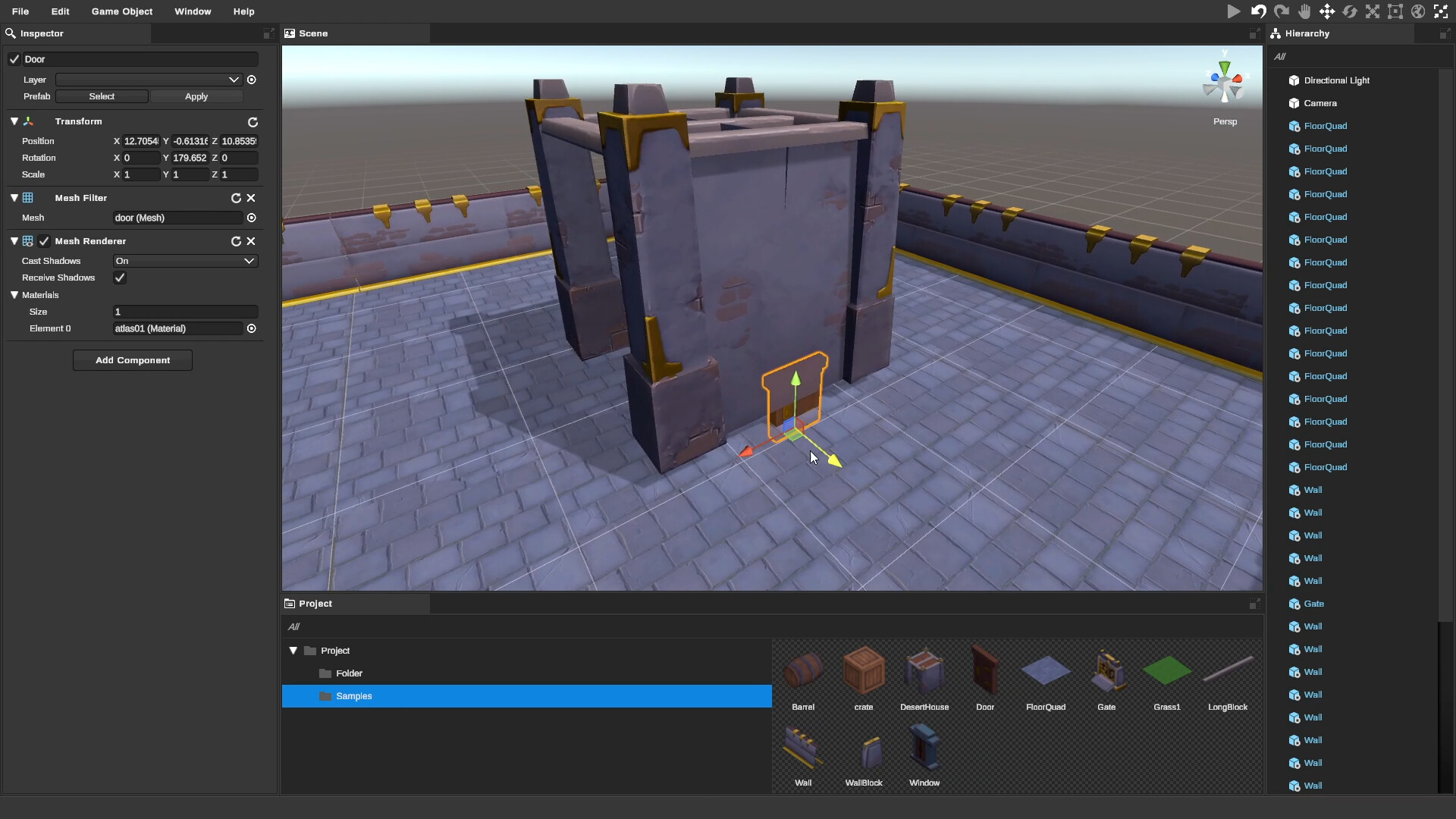Toggle Receive Shadows checkbox in Inspector
The image size is (1456, 819).
[119, 278]
